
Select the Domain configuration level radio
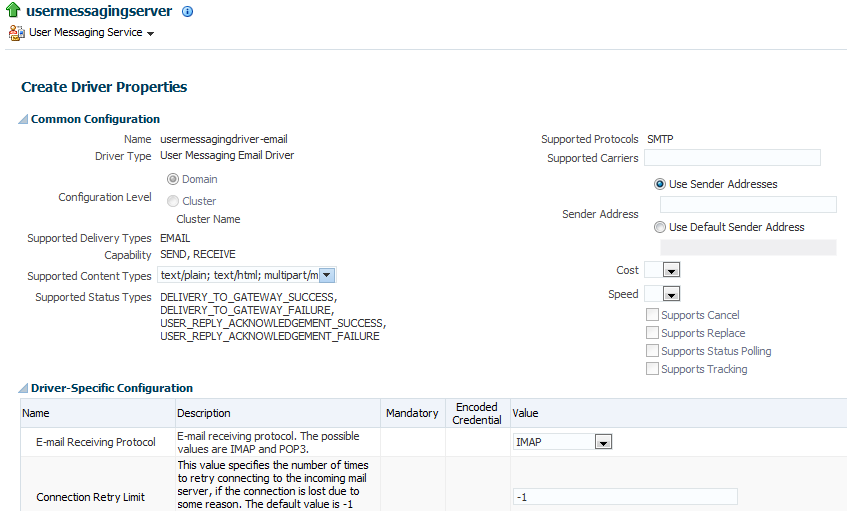pyautogui.click(x=173, y=179)
